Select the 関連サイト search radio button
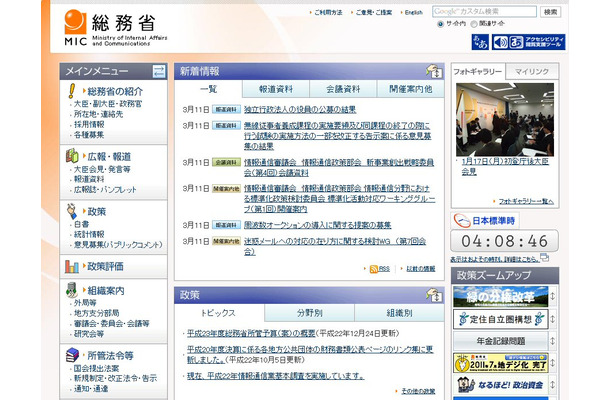Image resolution: width=610 pixels, height=400 pixels. [x=473, y=24]
